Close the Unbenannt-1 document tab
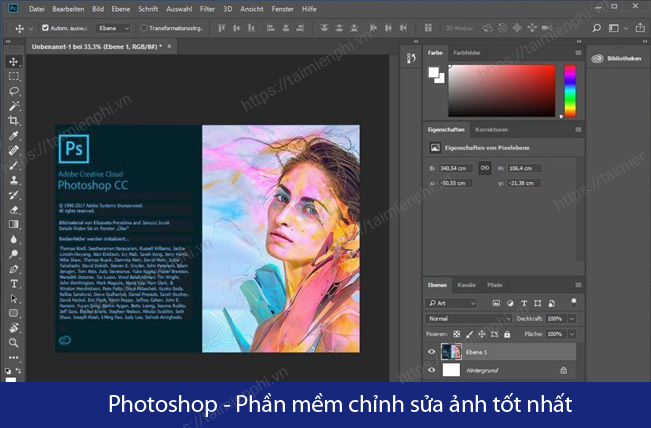Viewport: 651px width, 428px height. 169,46
